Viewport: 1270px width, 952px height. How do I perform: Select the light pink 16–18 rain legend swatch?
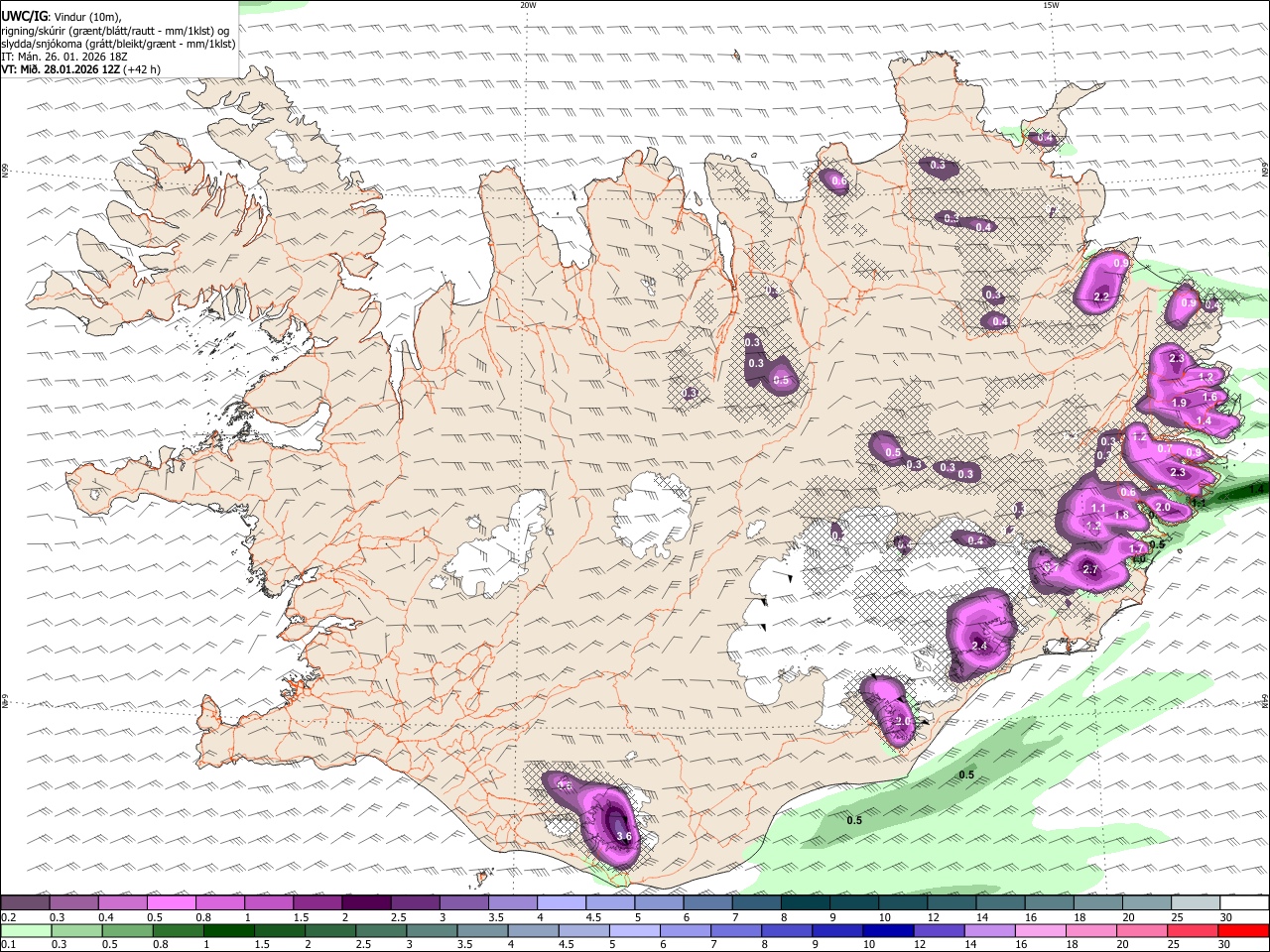pyautogui.click(x=1040, y=930)
